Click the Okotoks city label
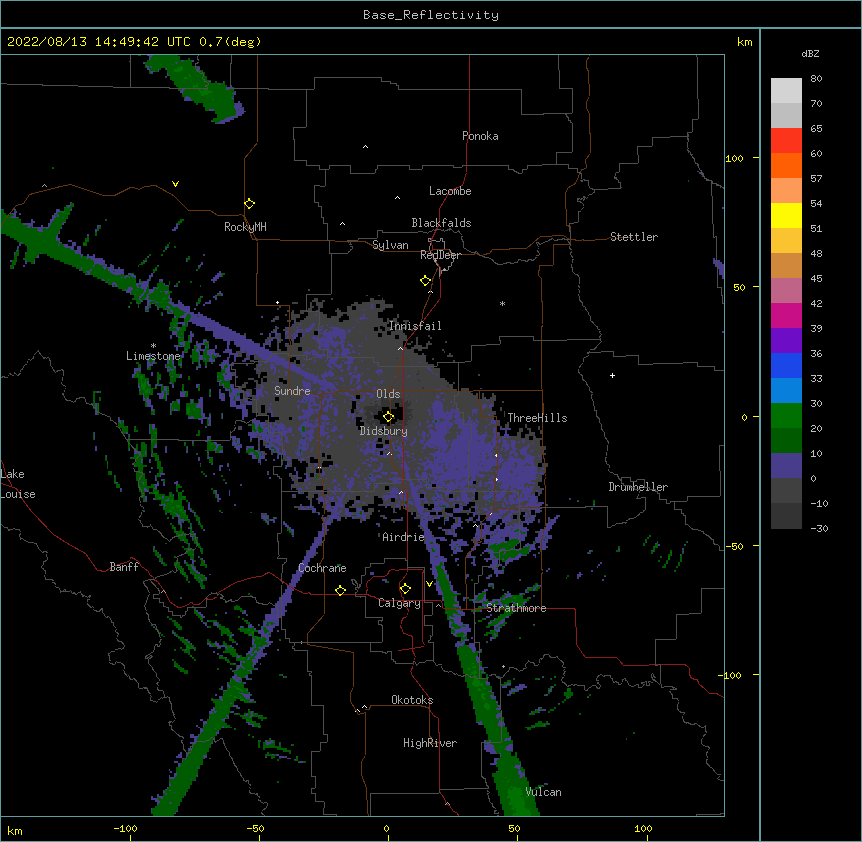Screen dimensions: 862x842 pos(412,700)
